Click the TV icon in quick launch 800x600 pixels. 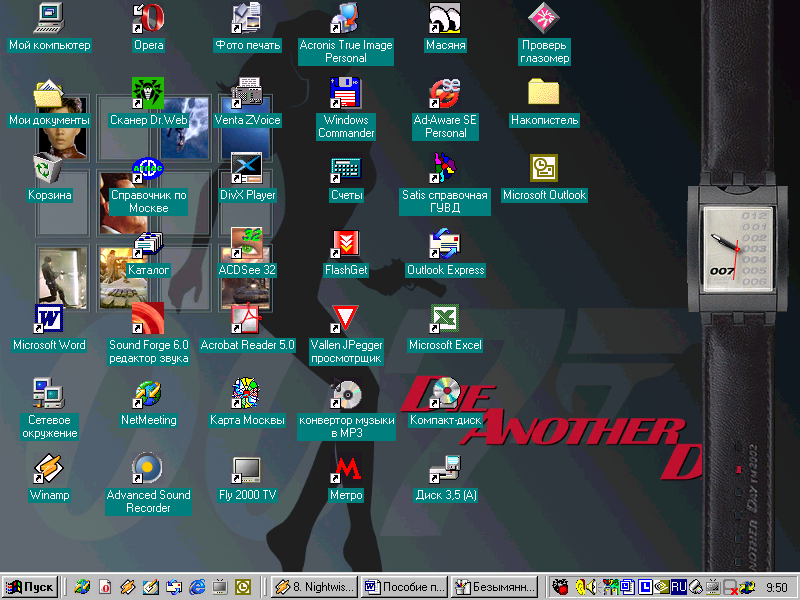point(220,587)
